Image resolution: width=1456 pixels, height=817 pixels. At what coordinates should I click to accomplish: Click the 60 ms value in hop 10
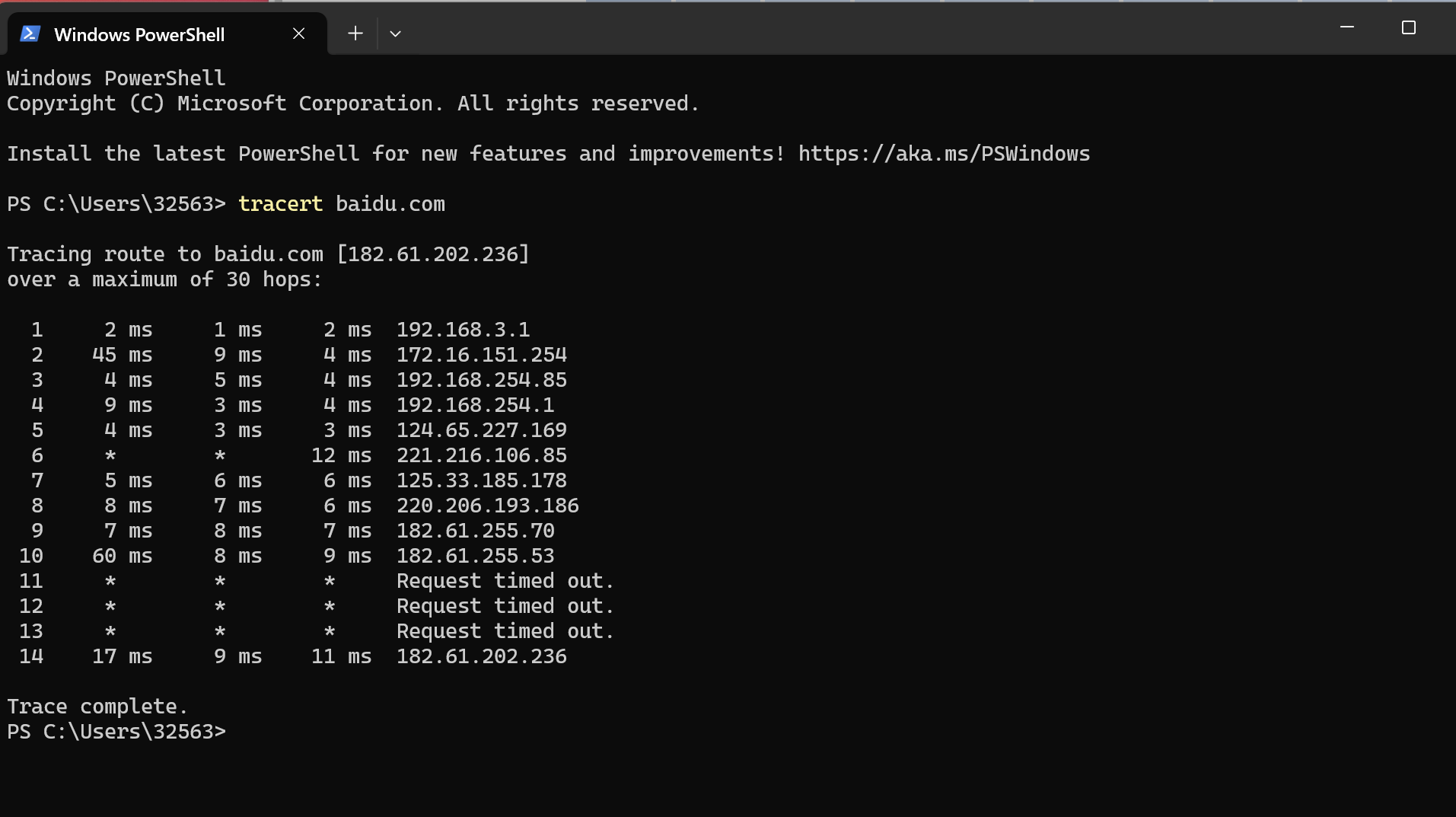tap(122, 556)
